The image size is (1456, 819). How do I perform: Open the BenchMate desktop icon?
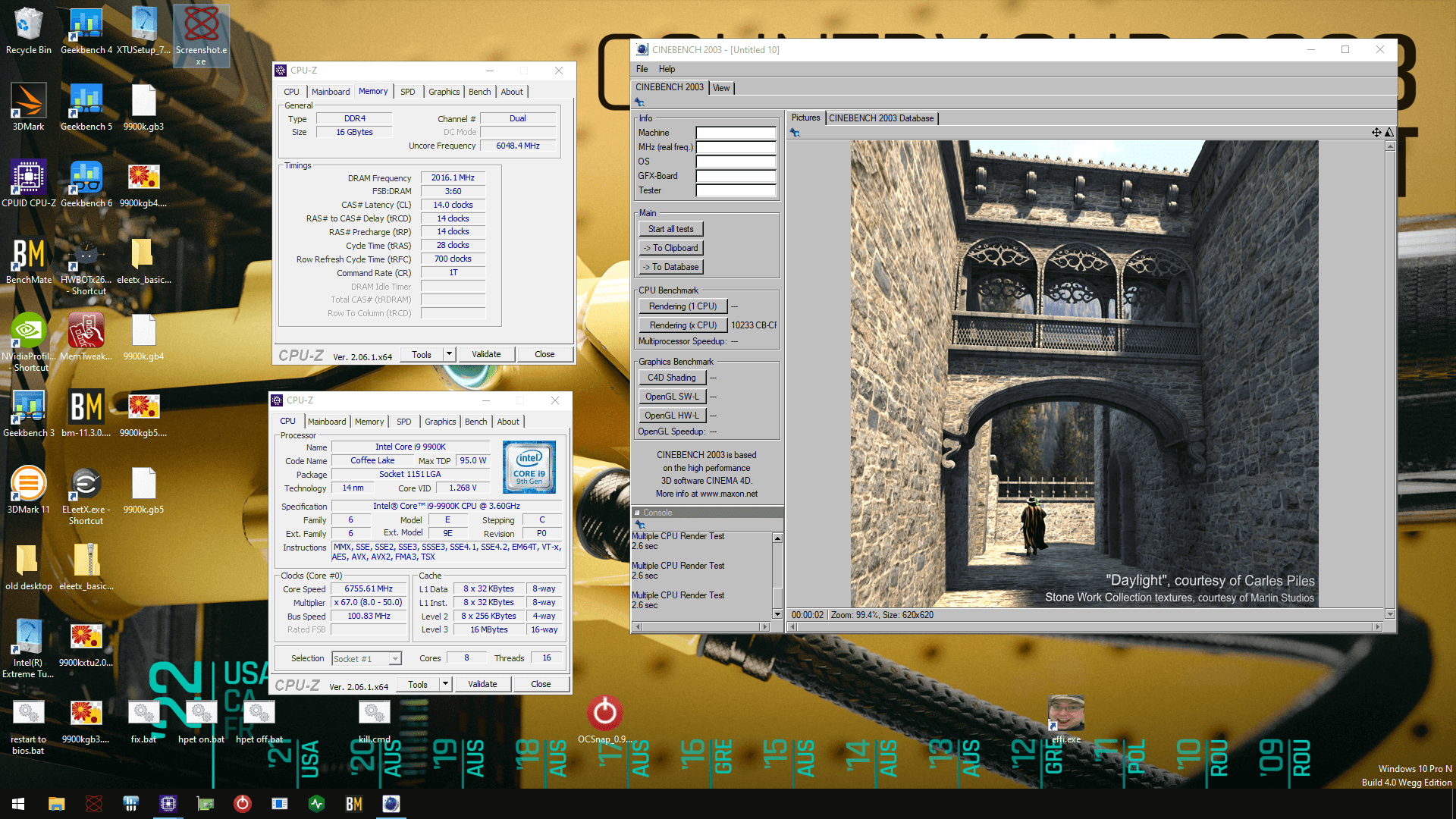point(28,261)
